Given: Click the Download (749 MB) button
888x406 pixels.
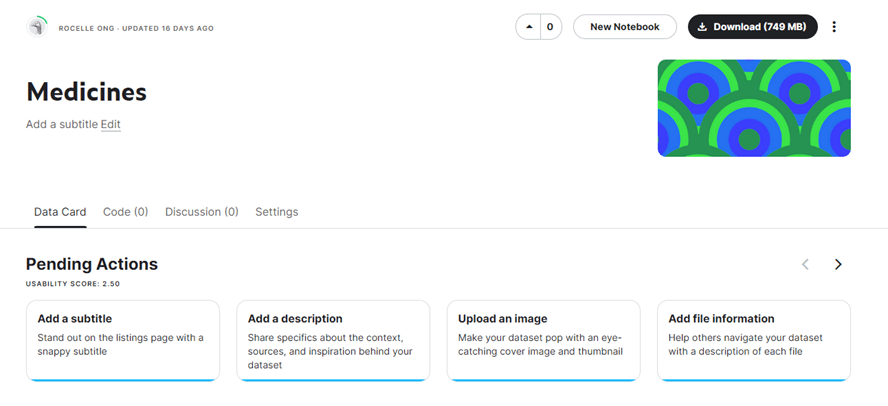Looking at the screenshot, I should point(752,27).
